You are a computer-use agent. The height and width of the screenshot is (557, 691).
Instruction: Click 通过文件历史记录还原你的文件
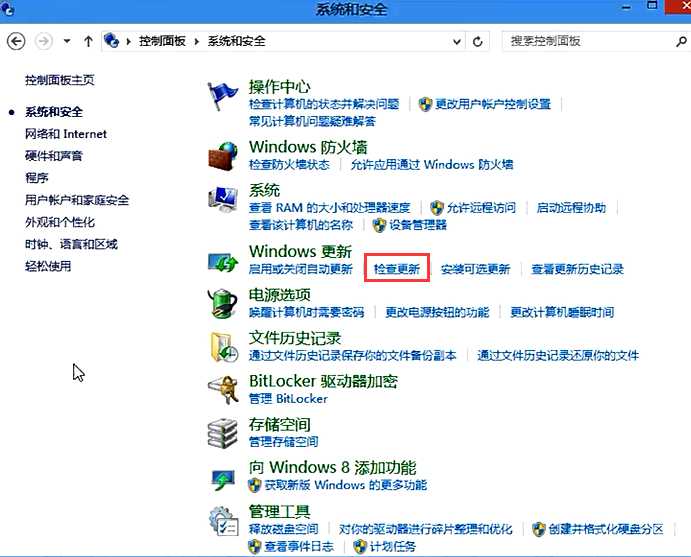click(558, 356)
